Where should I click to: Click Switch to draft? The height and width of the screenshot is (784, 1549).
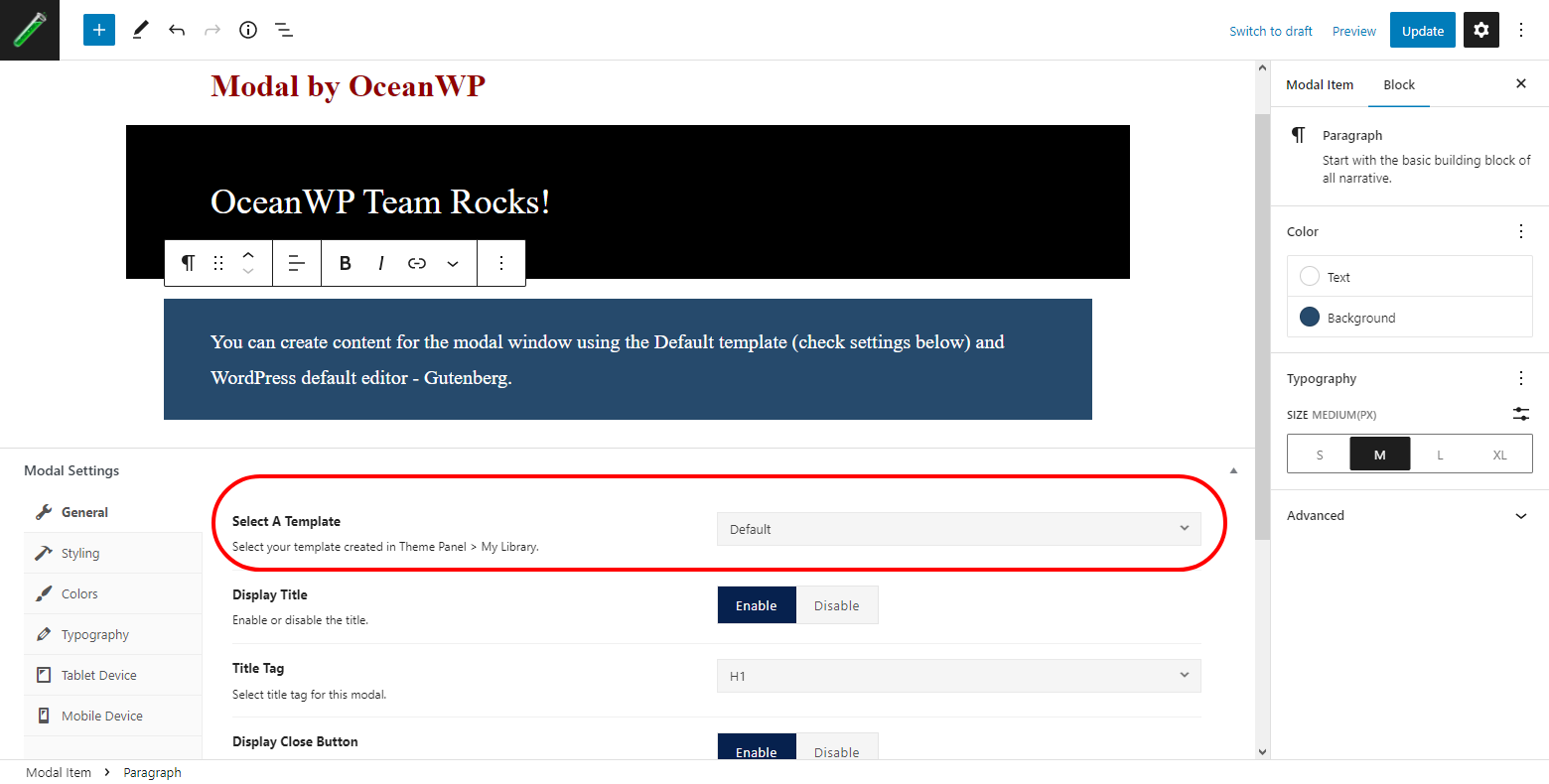(x=1271, y=31)
